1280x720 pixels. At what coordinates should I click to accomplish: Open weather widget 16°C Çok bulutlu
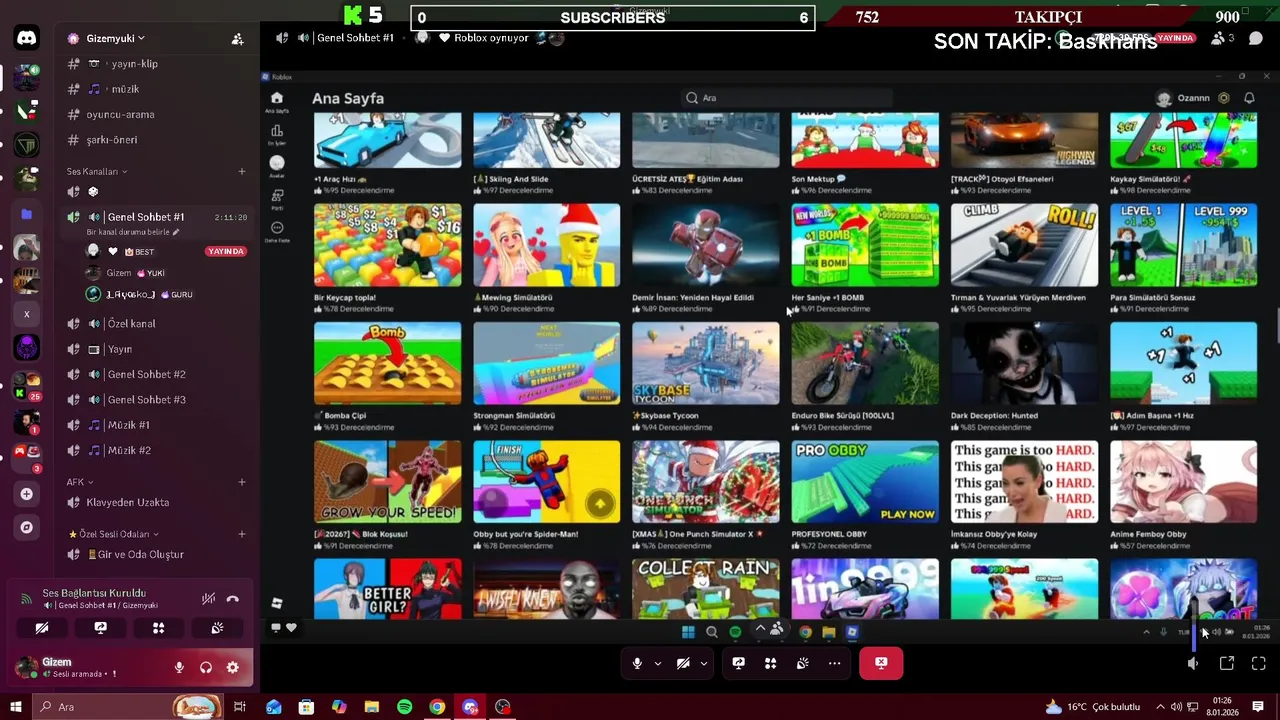[x=1093, y=707]
